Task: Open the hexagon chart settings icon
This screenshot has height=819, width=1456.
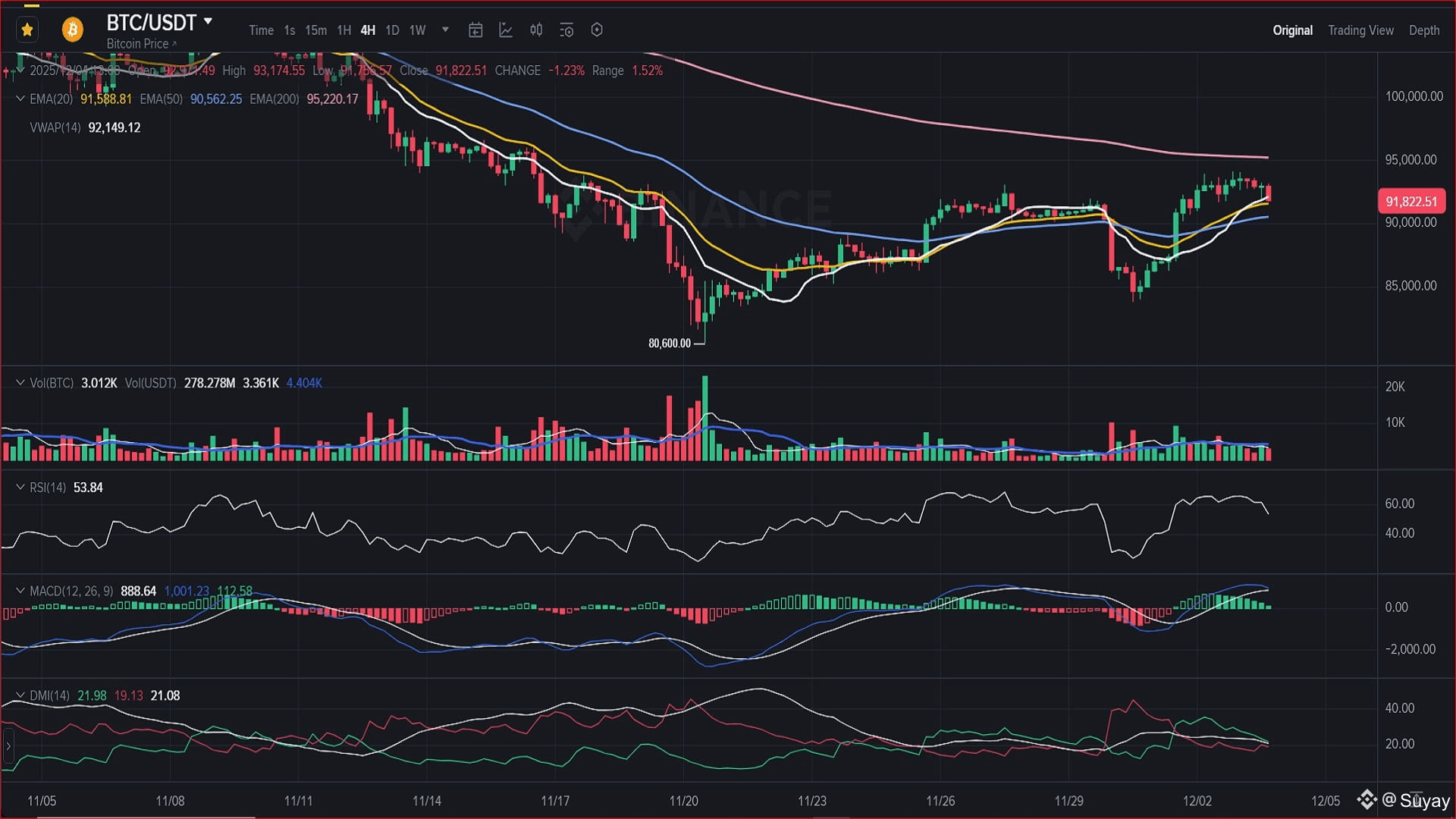Action: 597,30
